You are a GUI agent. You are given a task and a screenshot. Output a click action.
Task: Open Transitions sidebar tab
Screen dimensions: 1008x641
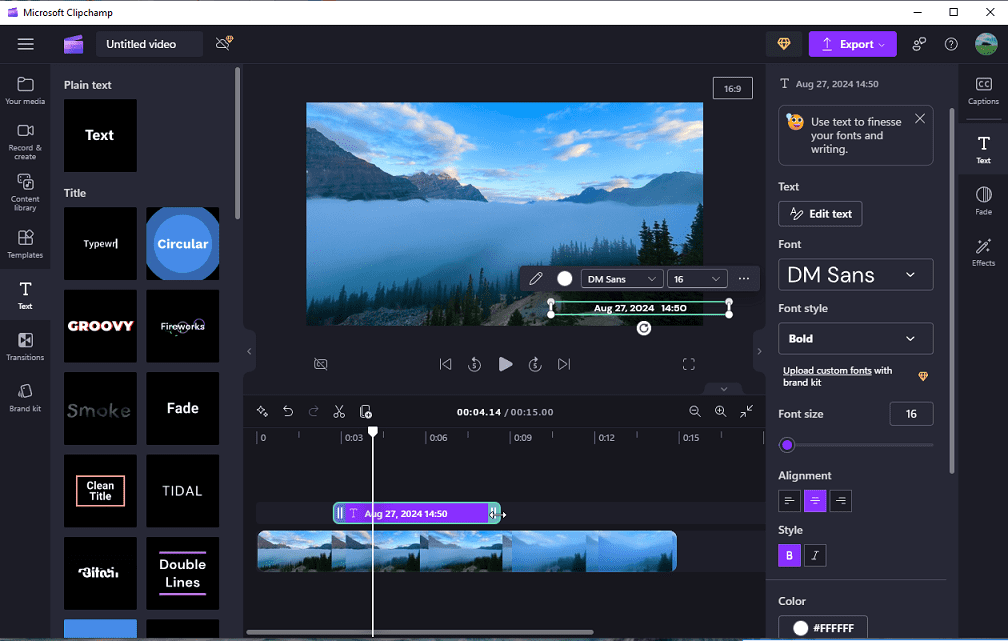pyautogui.click(x=25, y=347)
